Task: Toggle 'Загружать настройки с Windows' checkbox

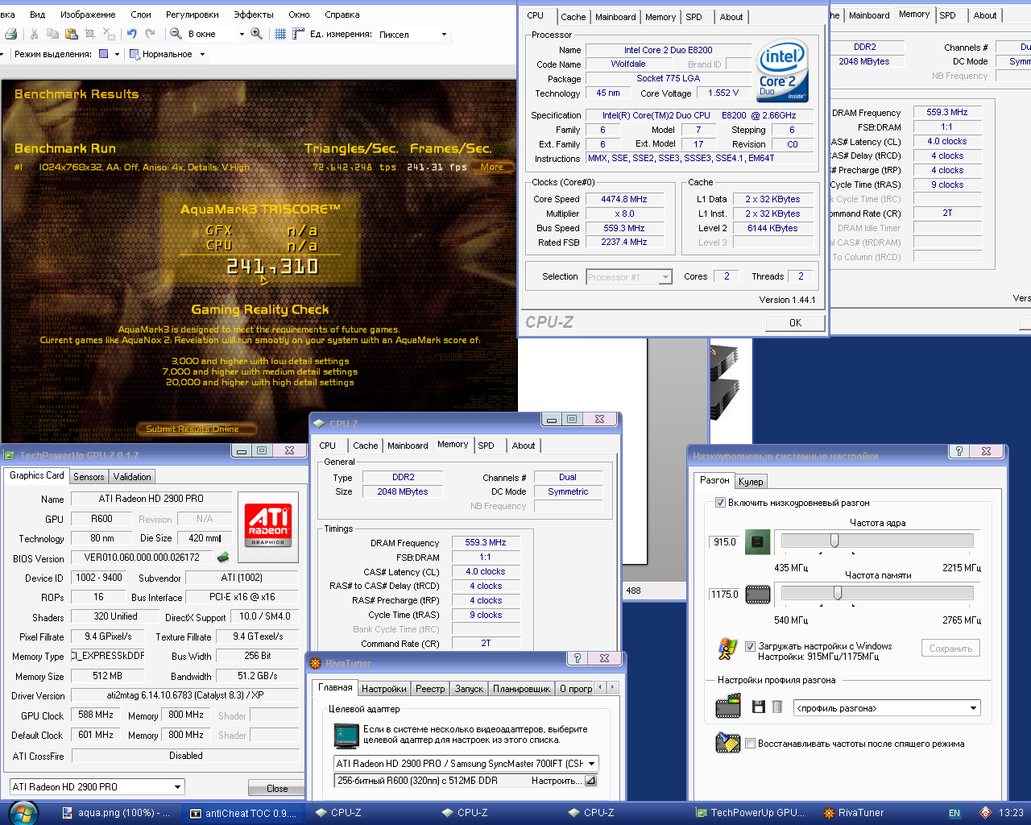Action: tap(750, 646)
